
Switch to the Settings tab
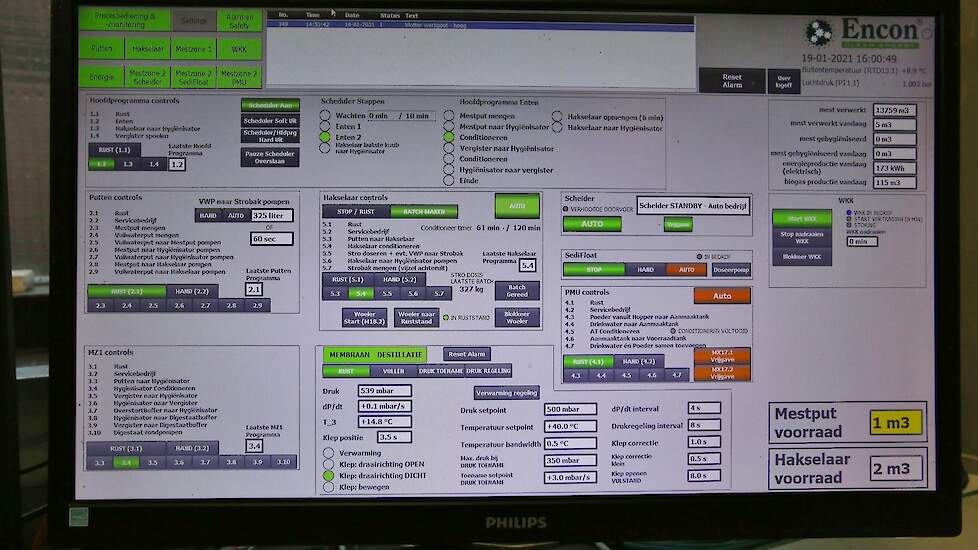pos(193,19)
